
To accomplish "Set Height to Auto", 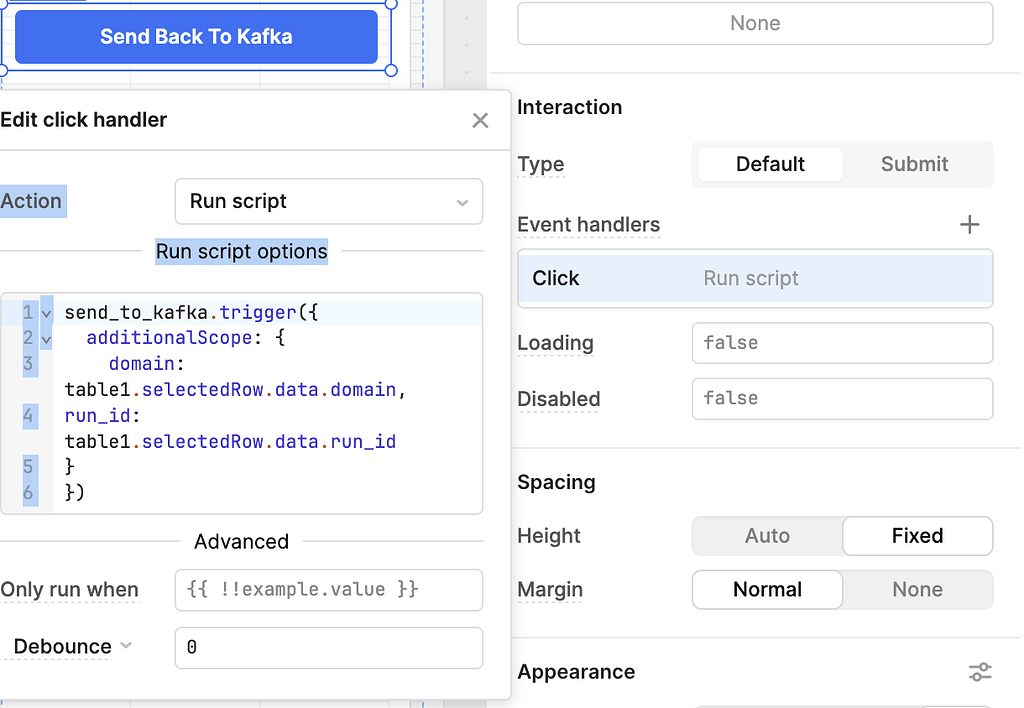I will coord(767,536).
